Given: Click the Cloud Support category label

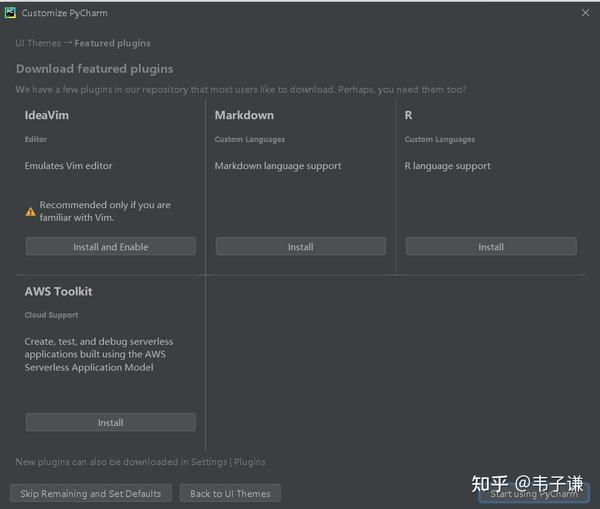Looking at the screenshot, I should coord(51,315).
